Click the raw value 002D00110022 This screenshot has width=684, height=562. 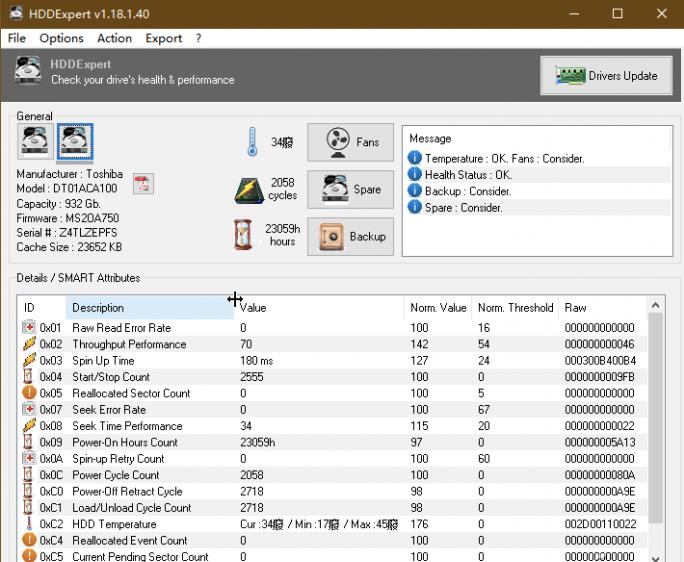[x=600, y=524]
